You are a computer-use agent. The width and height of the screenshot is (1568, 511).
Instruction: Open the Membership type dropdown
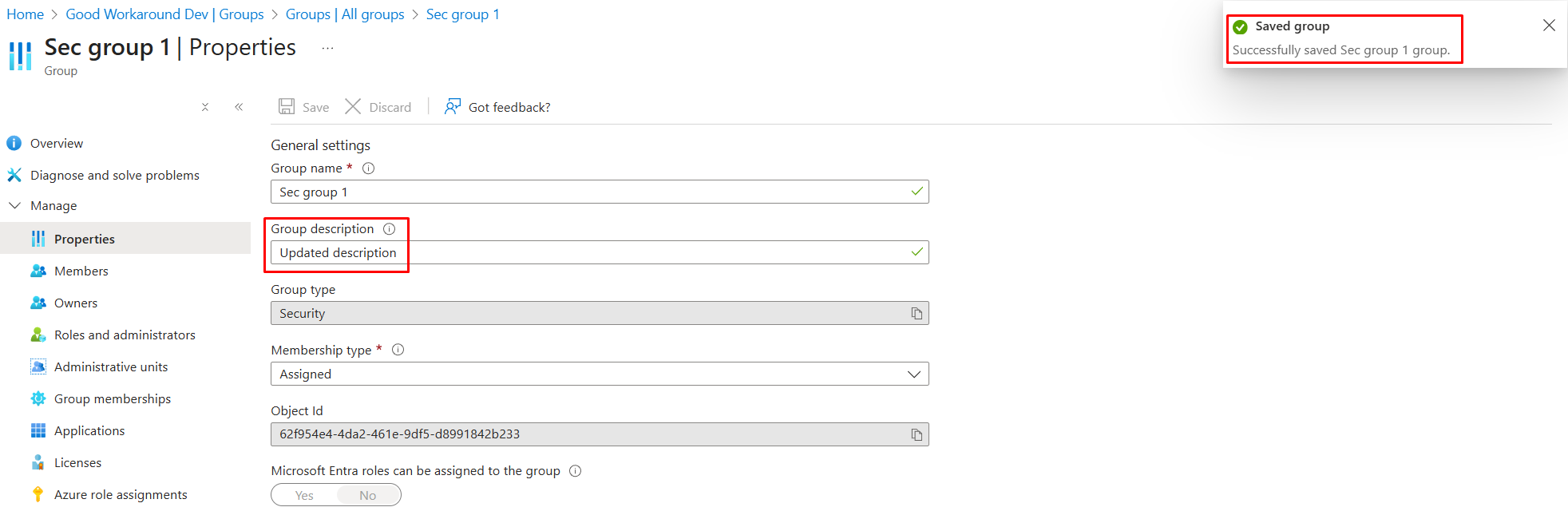(599, 374)
